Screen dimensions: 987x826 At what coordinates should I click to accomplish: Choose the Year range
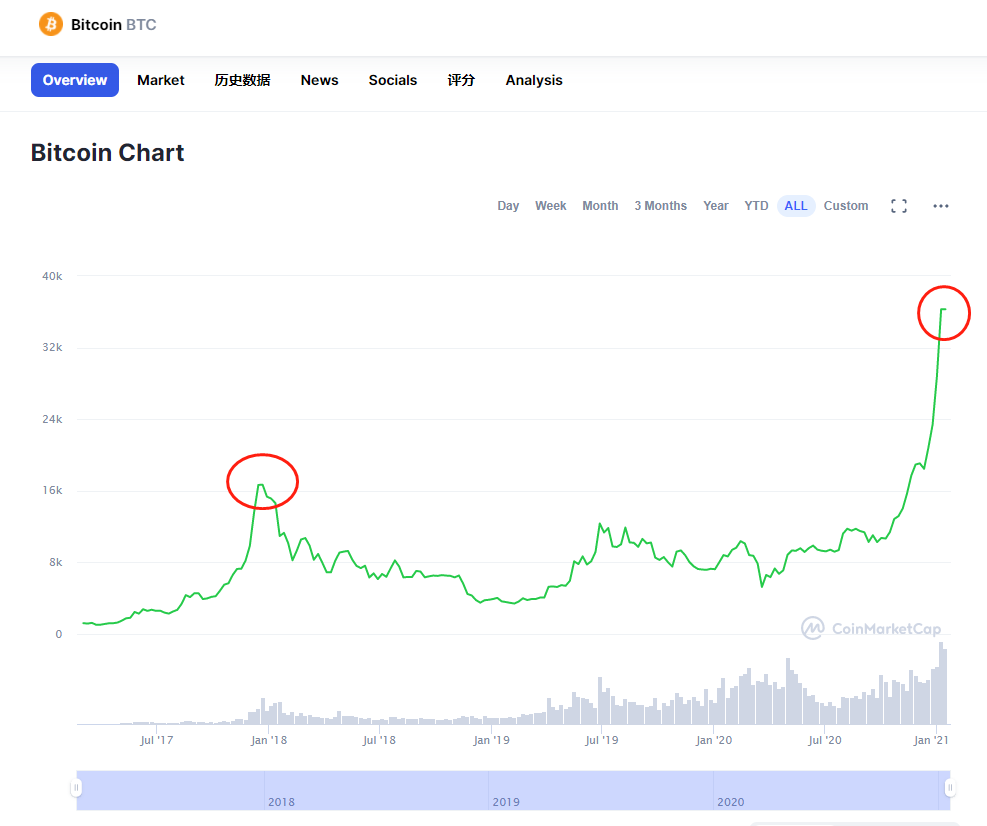pyautogui.click(x=716, y=206)
